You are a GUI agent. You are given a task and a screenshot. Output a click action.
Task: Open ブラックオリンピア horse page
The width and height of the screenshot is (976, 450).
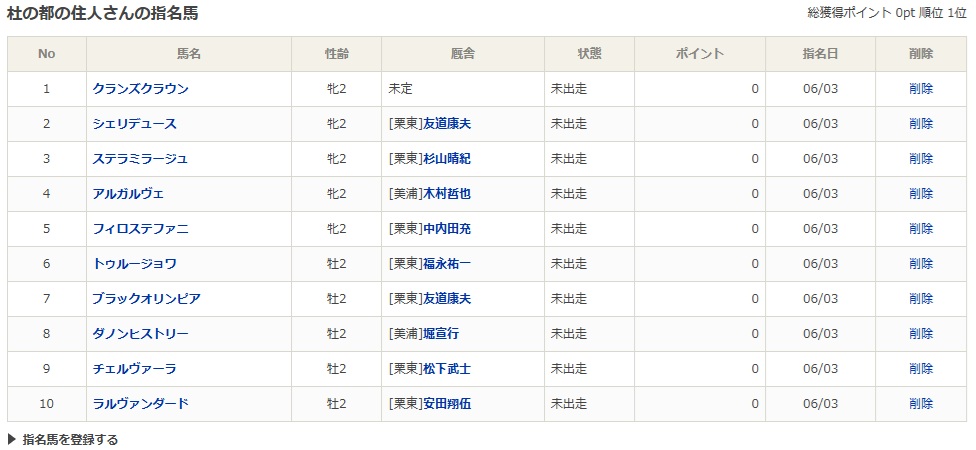[x=146, y=299]
